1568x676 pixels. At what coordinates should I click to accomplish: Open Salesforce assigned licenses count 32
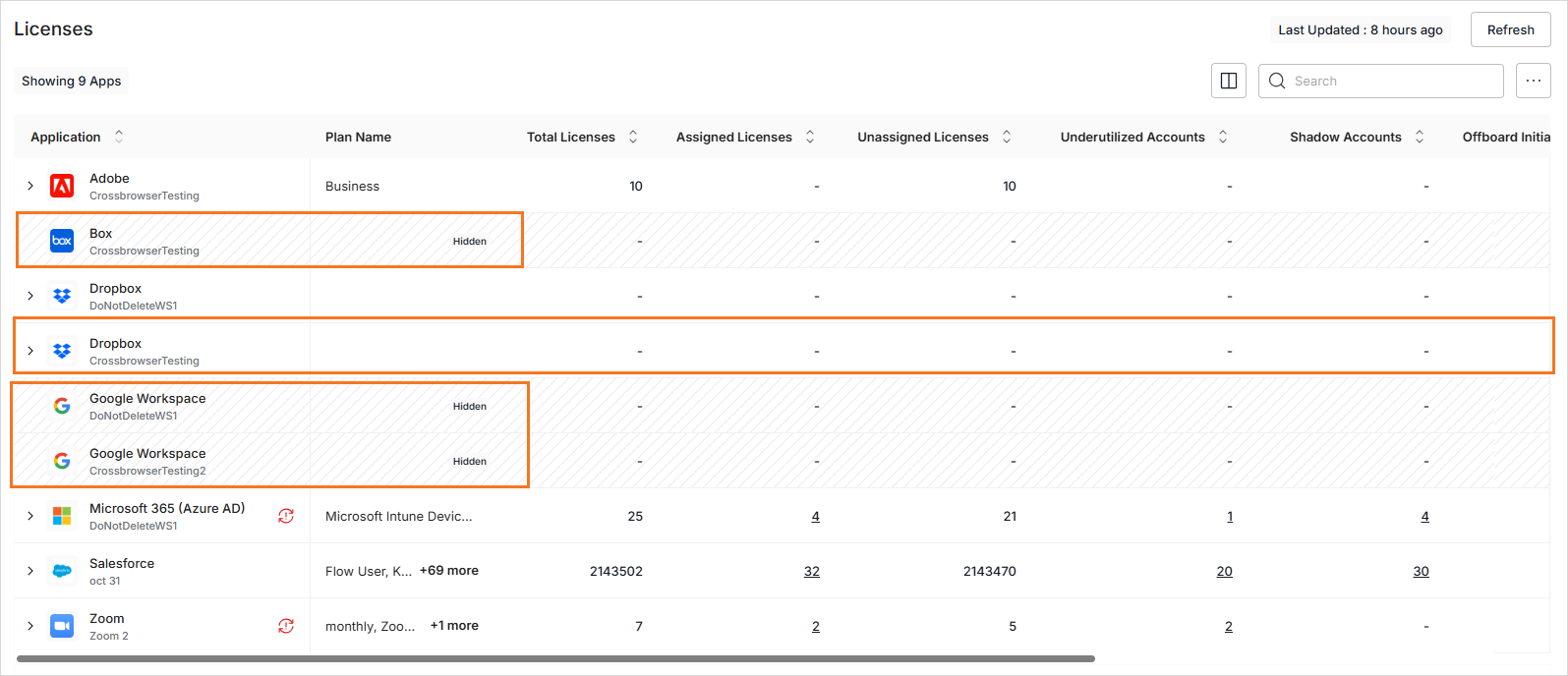pyautogui.click(x=812, y=571)
